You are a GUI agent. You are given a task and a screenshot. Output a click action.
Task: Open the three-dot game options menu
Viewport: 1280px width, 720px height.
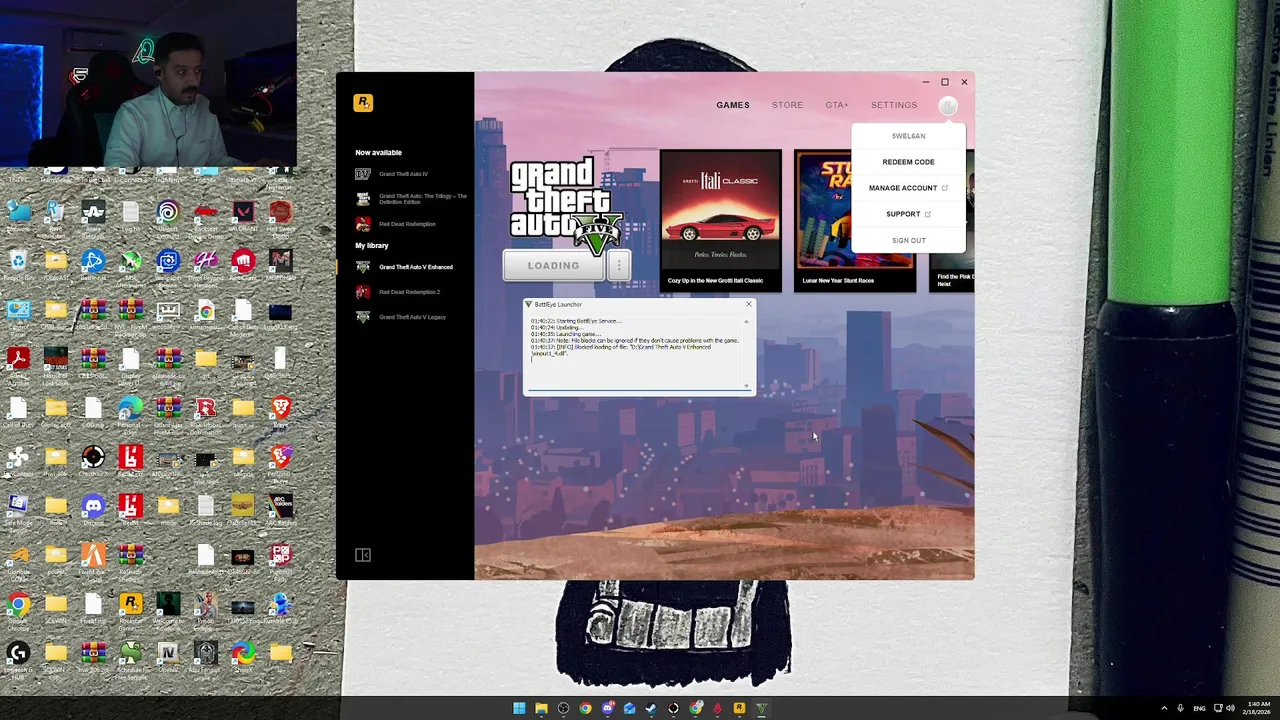pyautogui.click(x=619, y=266)
